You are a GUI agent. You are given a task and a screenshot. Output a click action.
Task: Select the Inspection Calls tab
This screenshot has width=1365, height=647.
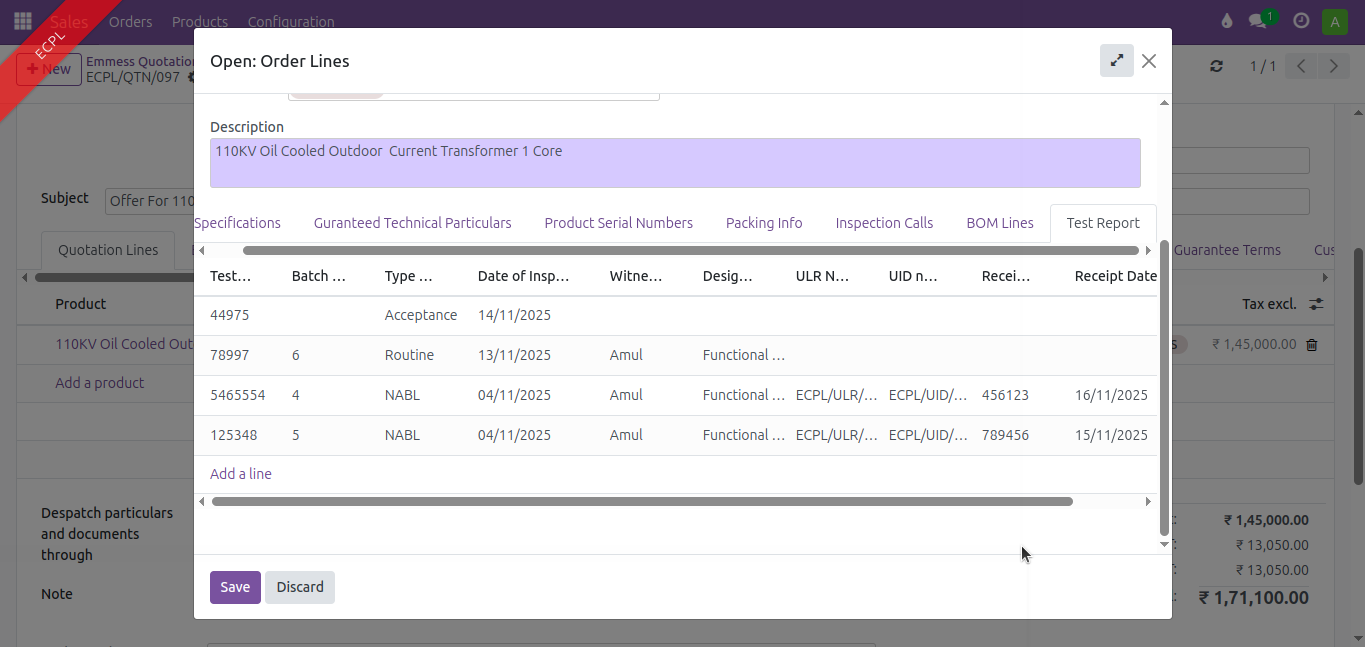(x=884, y=223)
